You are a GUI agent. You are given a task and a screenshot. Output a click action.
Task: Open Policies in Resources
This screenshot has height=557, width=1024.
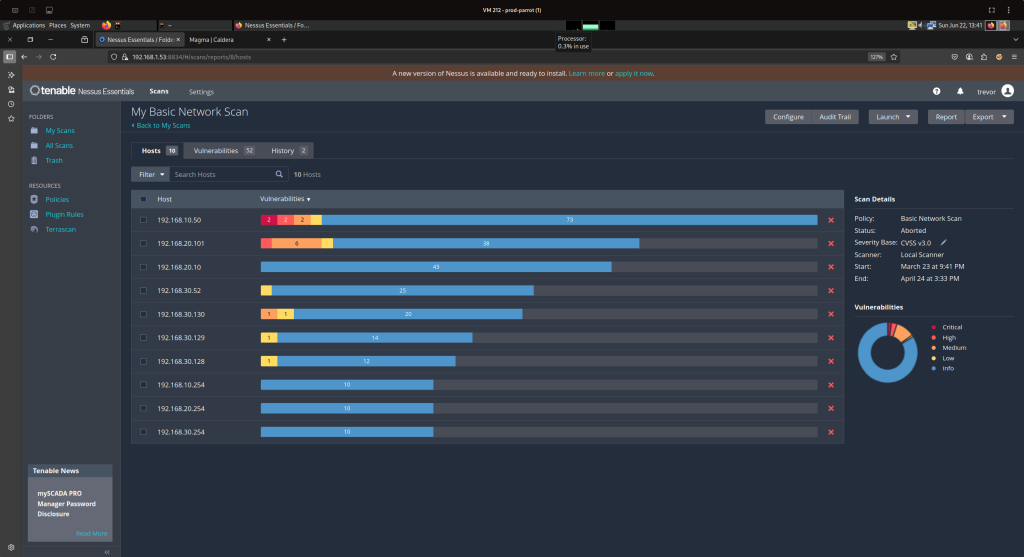pyautogui.click(x=57, y=200)
